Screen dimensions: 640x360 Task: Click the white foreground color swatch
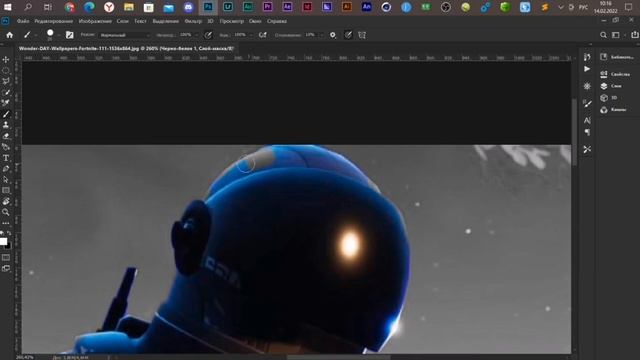pyautogui.click(x=3, y=241)
